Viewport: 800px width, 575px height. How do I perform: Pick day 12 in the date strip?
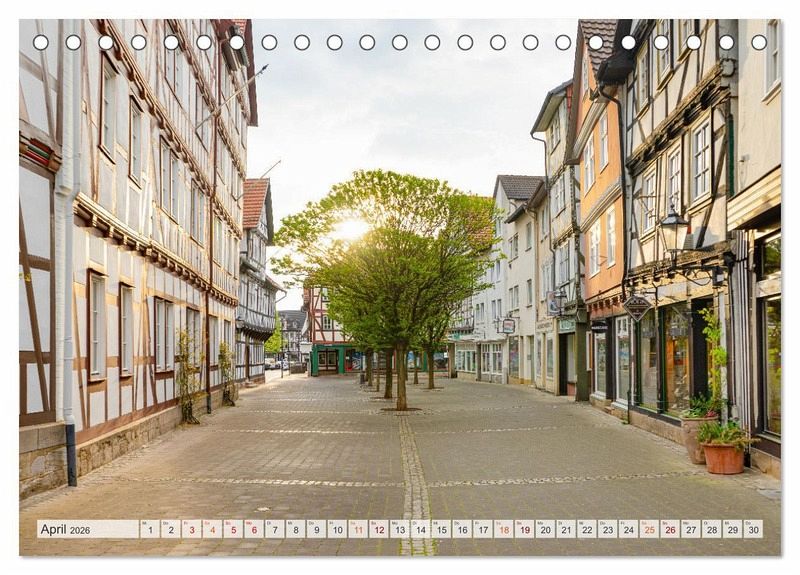[x=379, y=529]
